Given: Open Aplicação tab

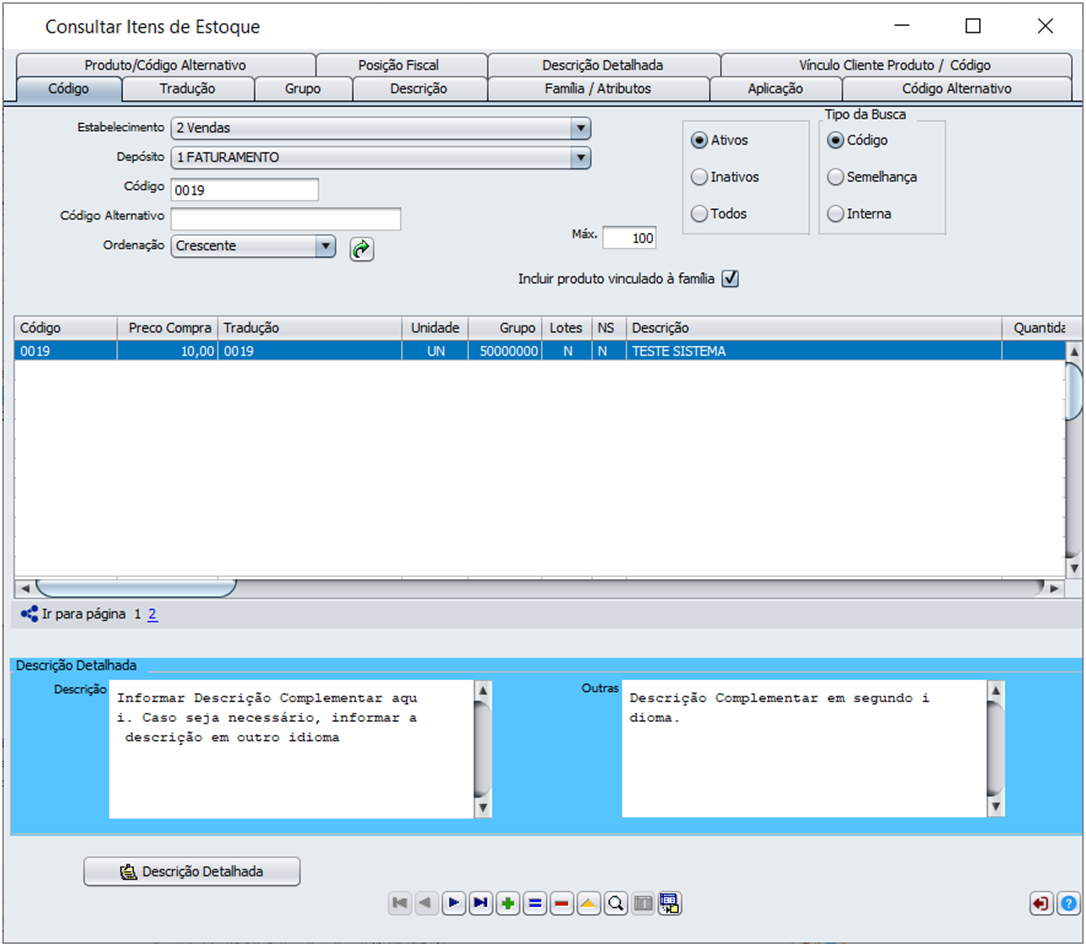Looking at the screenshot, I should (775, 89).
